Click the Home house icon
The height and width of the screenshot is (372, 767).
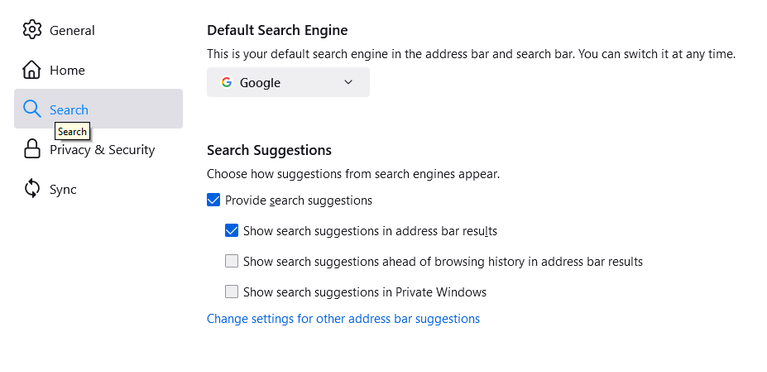point(32,70)
